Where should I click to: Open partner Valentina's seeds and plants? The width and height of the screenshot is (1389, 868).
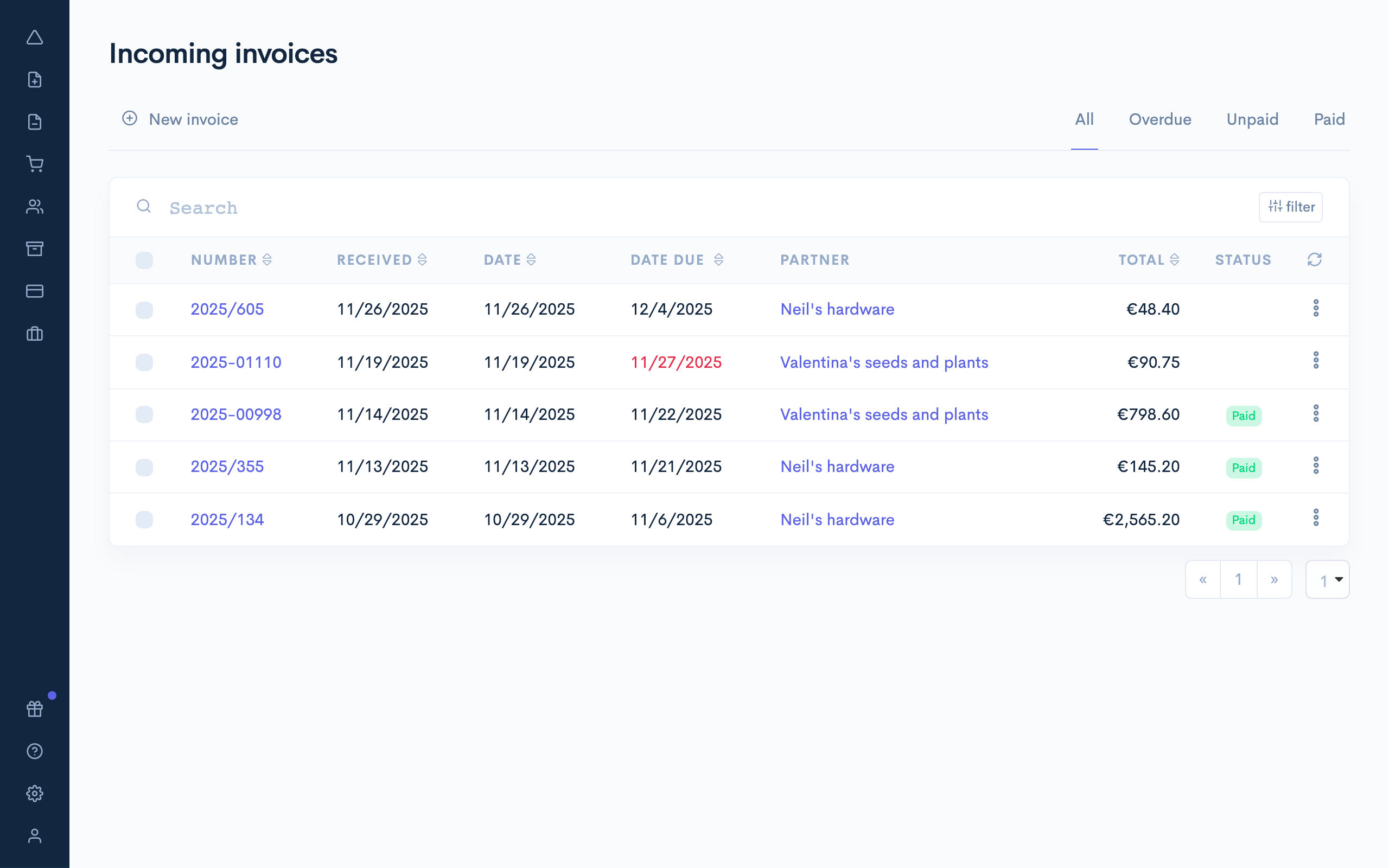pyautogui.click(x=884, y=362)
